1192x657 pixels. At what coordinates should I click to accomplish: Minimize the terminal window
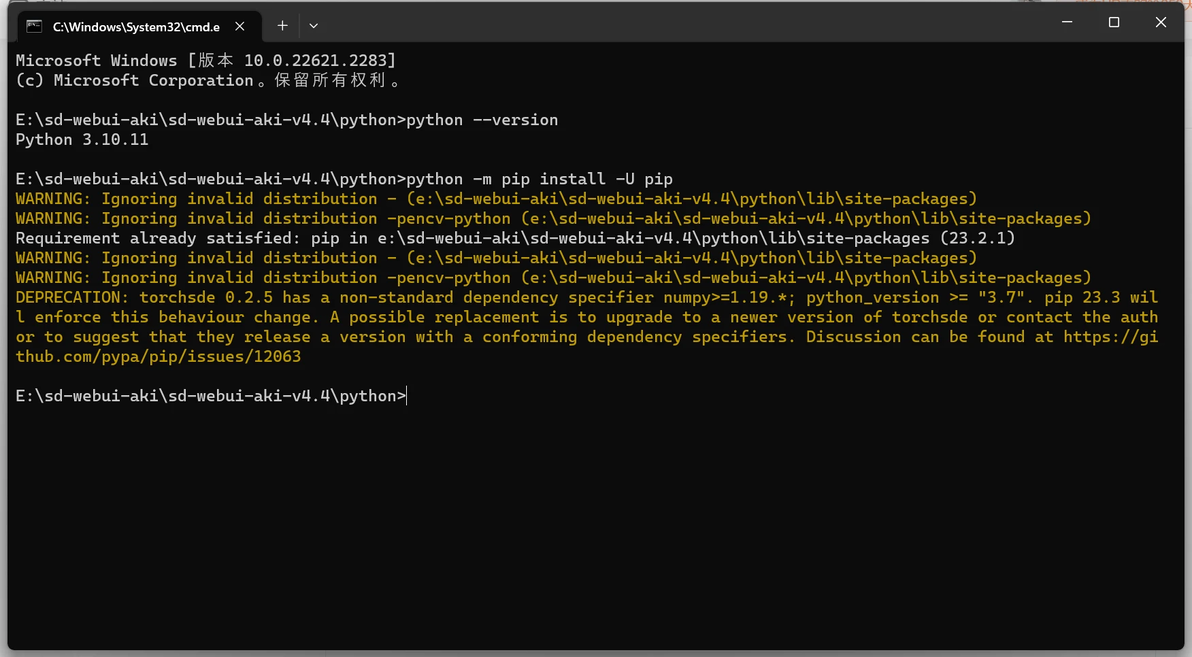tap(1067, 22)
